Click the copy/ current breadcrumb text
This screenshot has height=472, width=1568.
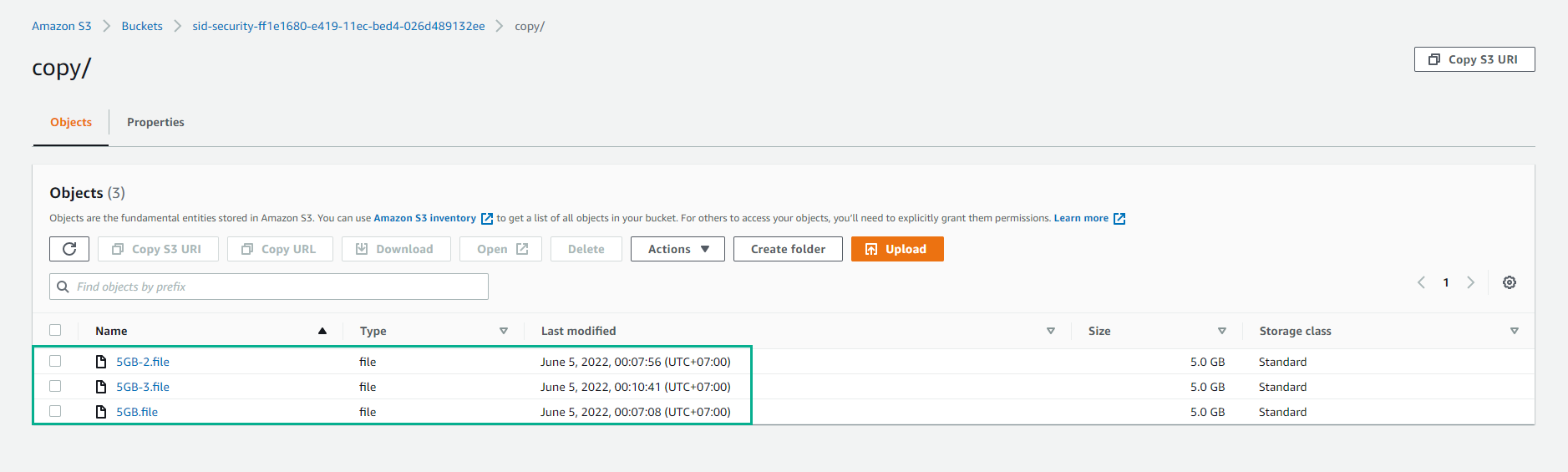[x=530, y=26]
